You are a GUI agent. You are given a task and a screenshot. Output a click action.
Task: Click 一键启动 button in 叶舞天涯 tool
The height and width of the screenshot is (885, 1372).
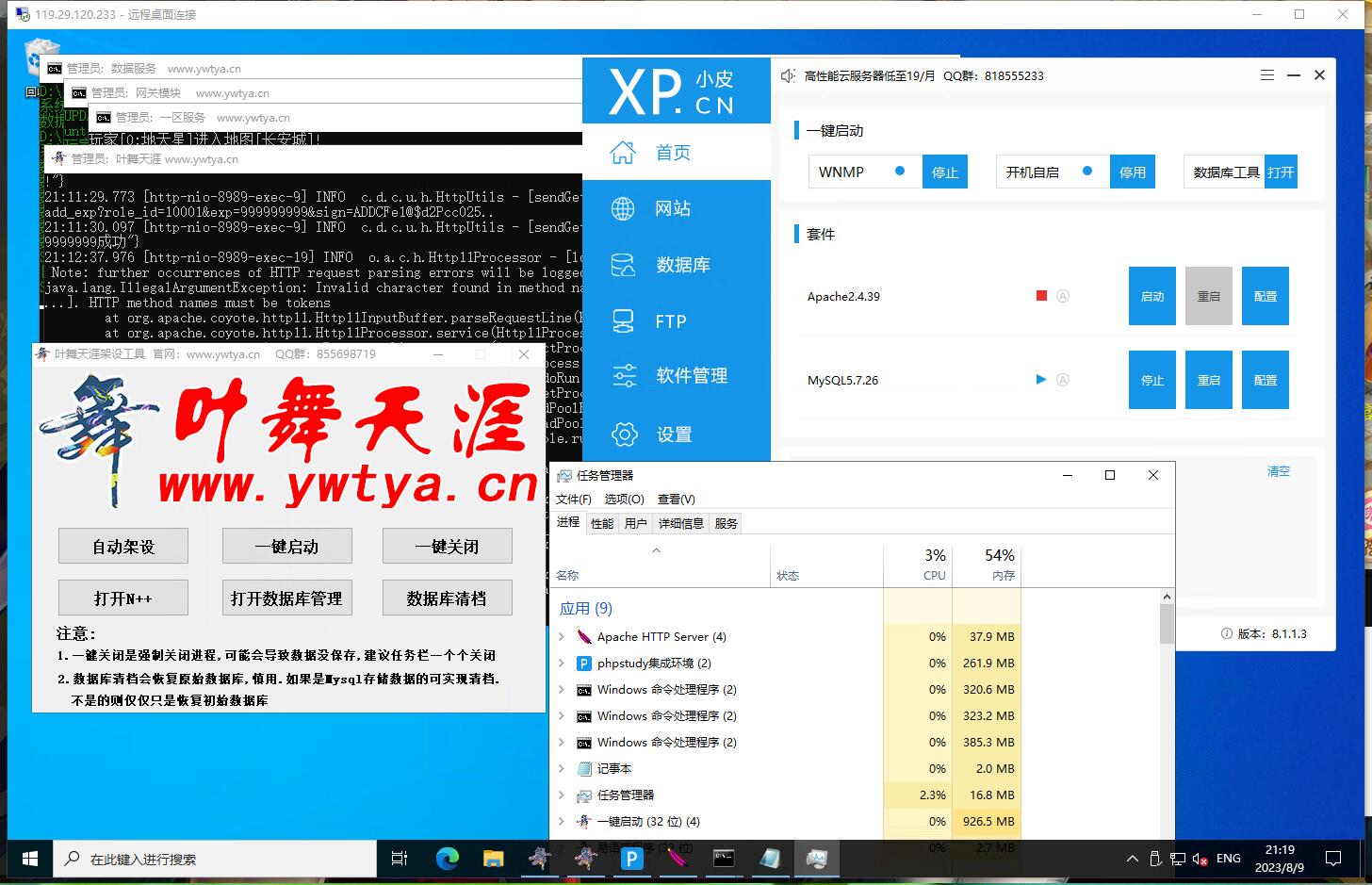(x=287, y=546)
